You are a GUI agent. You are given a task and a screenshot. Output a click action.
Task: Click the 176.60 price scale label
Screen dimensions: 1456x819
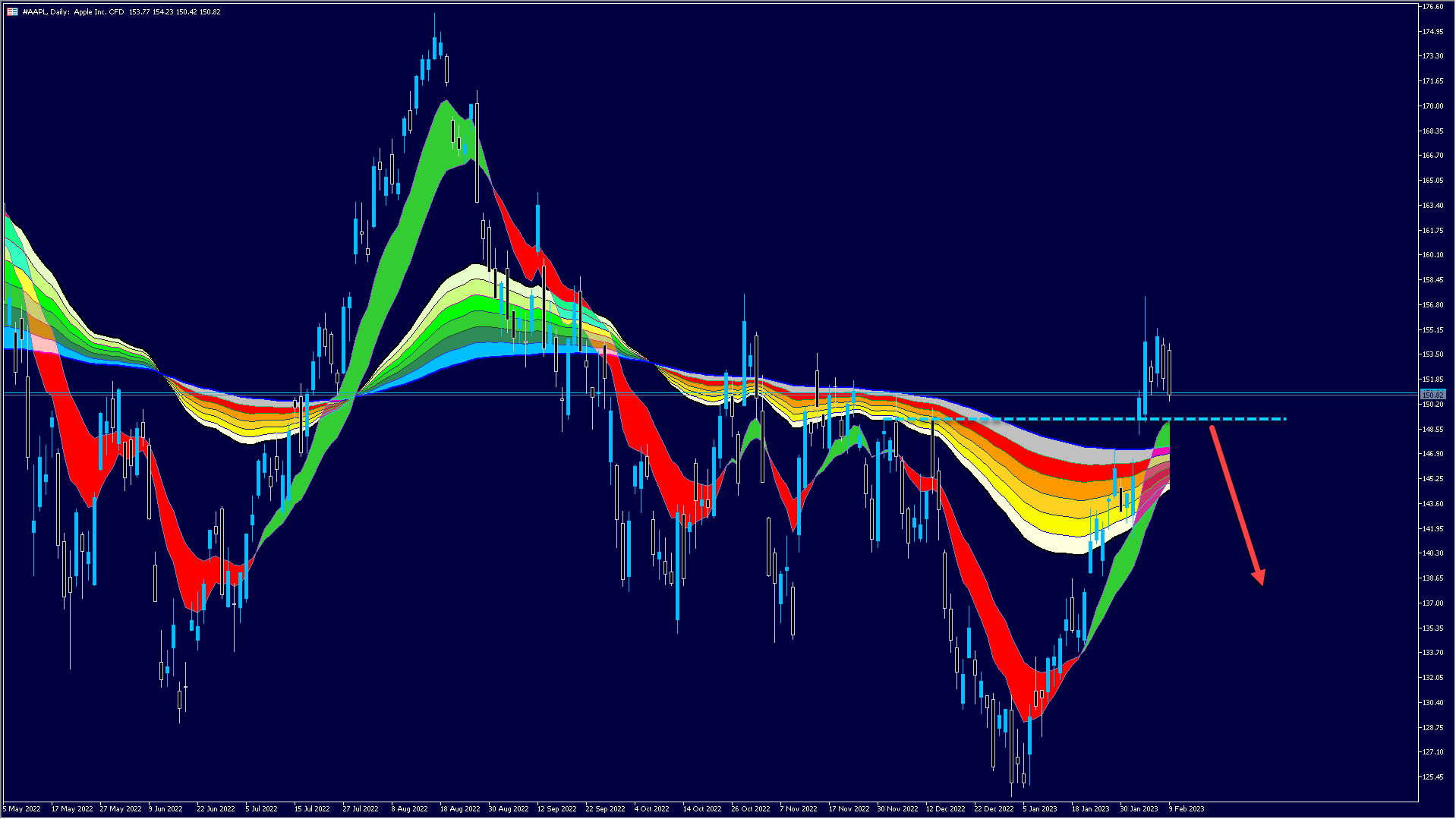coord(1433,7)
